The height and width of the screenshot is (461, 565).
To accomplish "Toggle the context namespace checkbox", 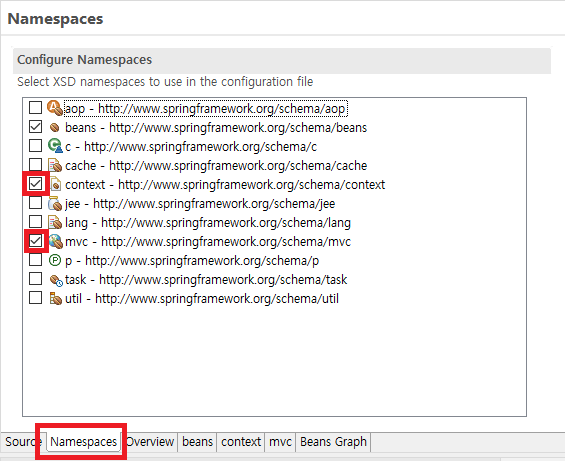I will click(x=35, y=184).
